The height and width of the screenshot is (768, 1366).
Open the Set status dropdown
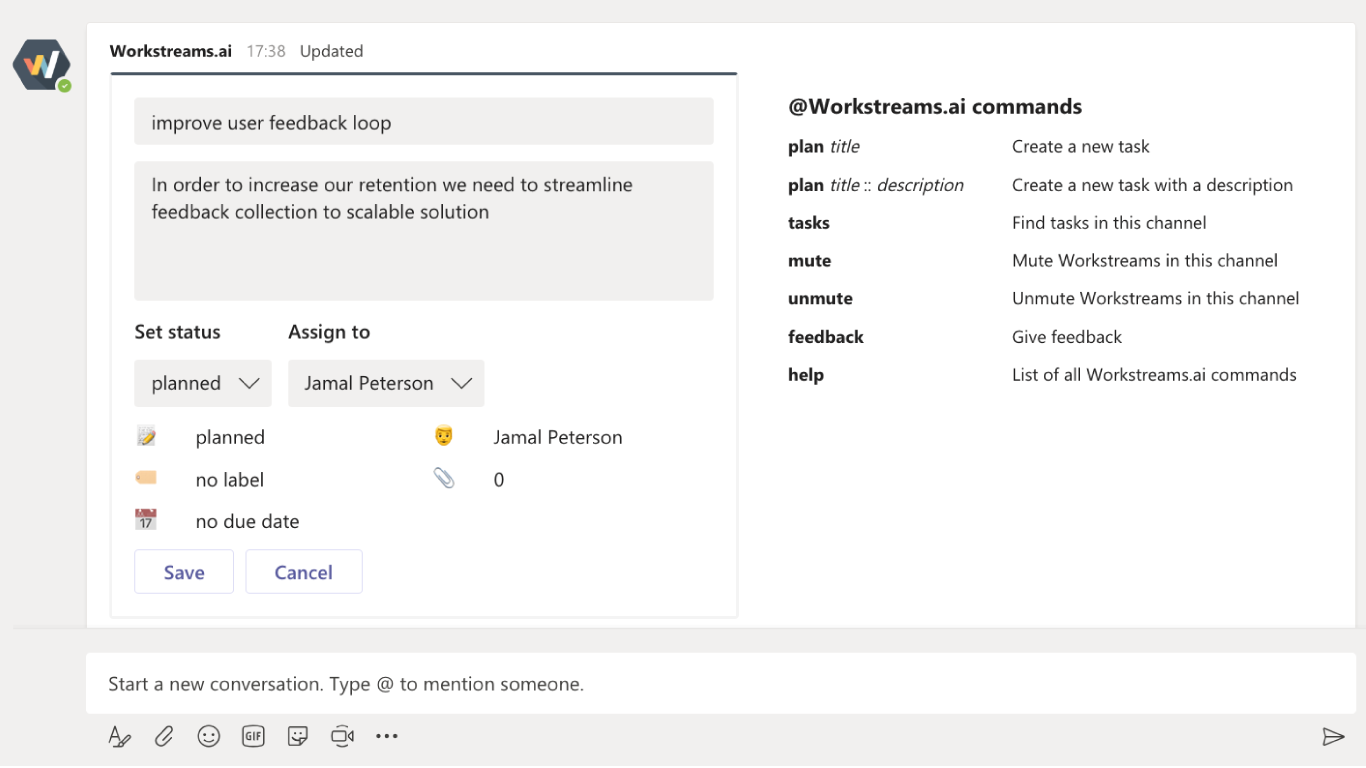click(x=203, y=383)
